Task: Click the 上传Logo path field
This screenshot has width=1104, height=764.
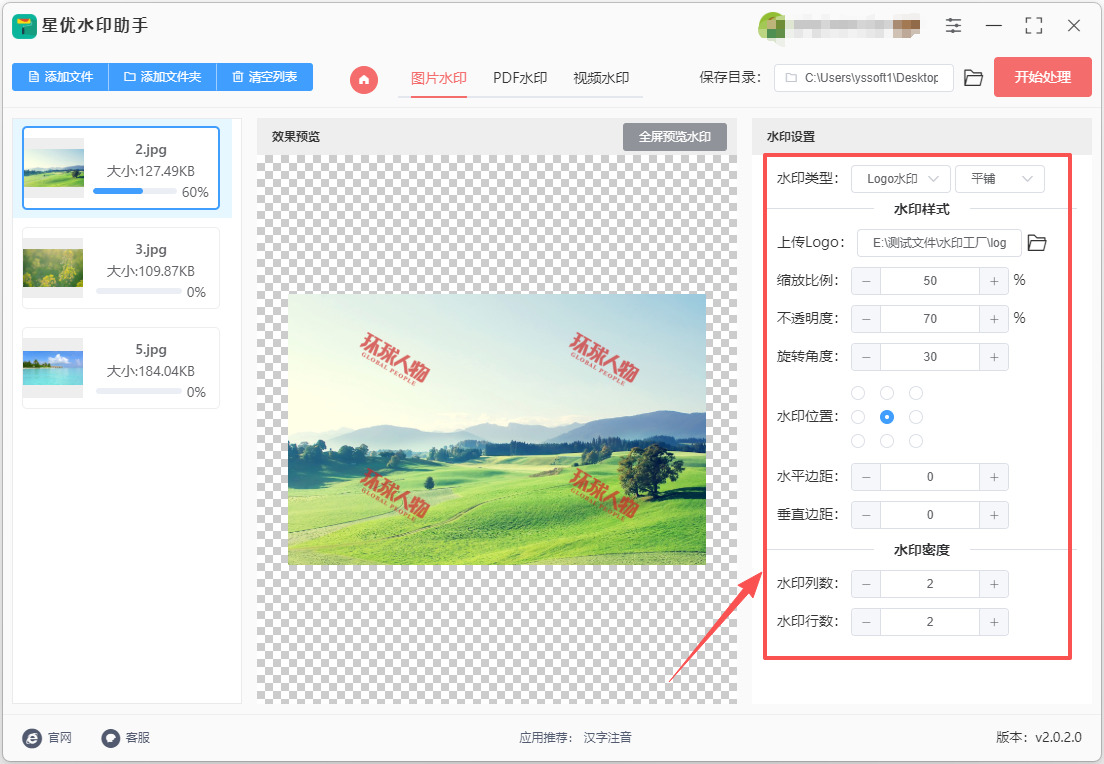Action: tap(939, 242)
